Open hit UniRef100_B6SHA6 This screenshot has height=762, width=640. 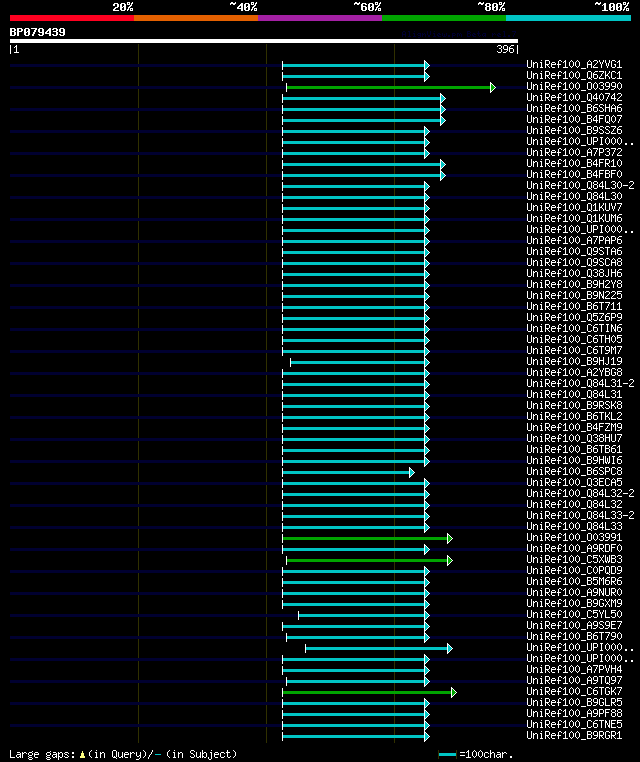pos(574,108)
